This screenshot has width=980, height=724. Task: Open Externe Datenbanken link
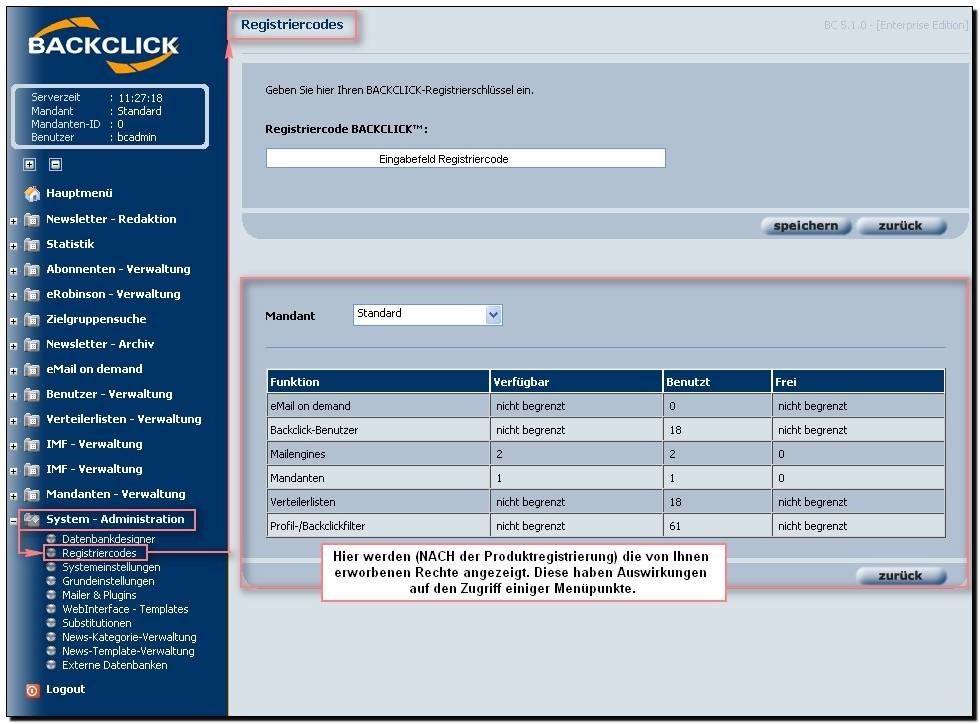[114, 665]
